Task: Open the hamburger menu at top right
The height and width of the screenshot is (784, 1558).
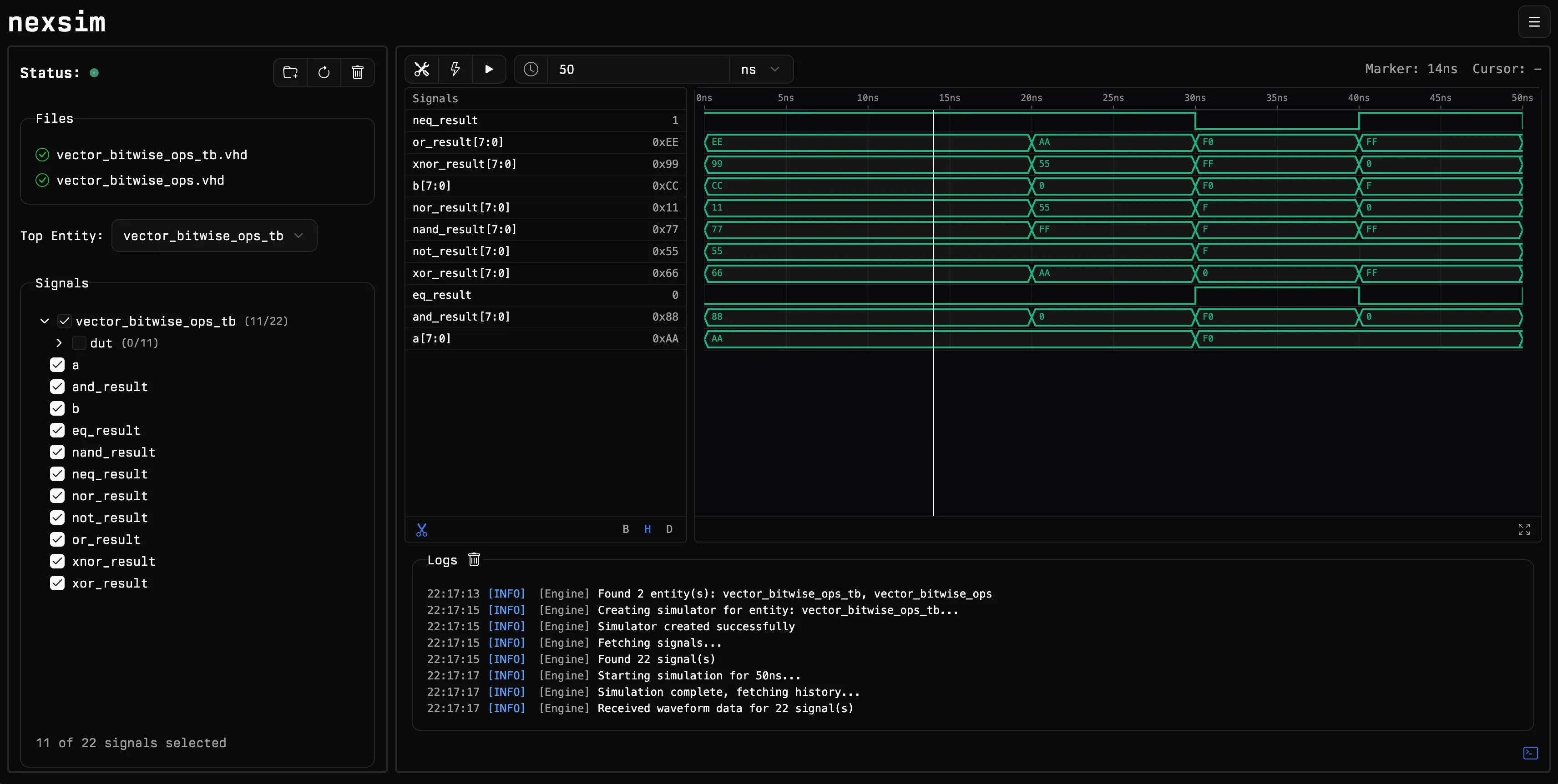Action: tap(1534, 22)
